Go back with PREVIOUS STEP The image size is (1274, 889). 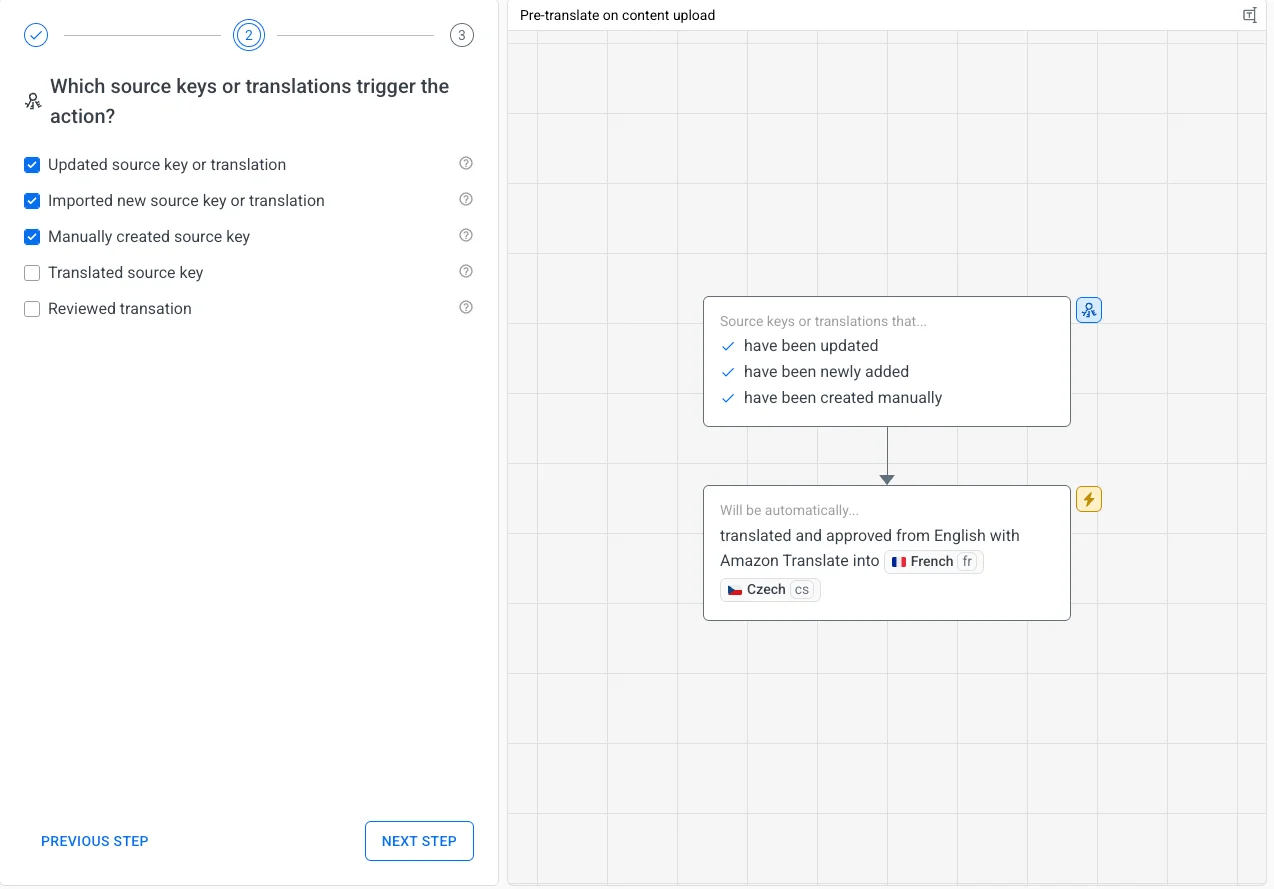point(95,841)
